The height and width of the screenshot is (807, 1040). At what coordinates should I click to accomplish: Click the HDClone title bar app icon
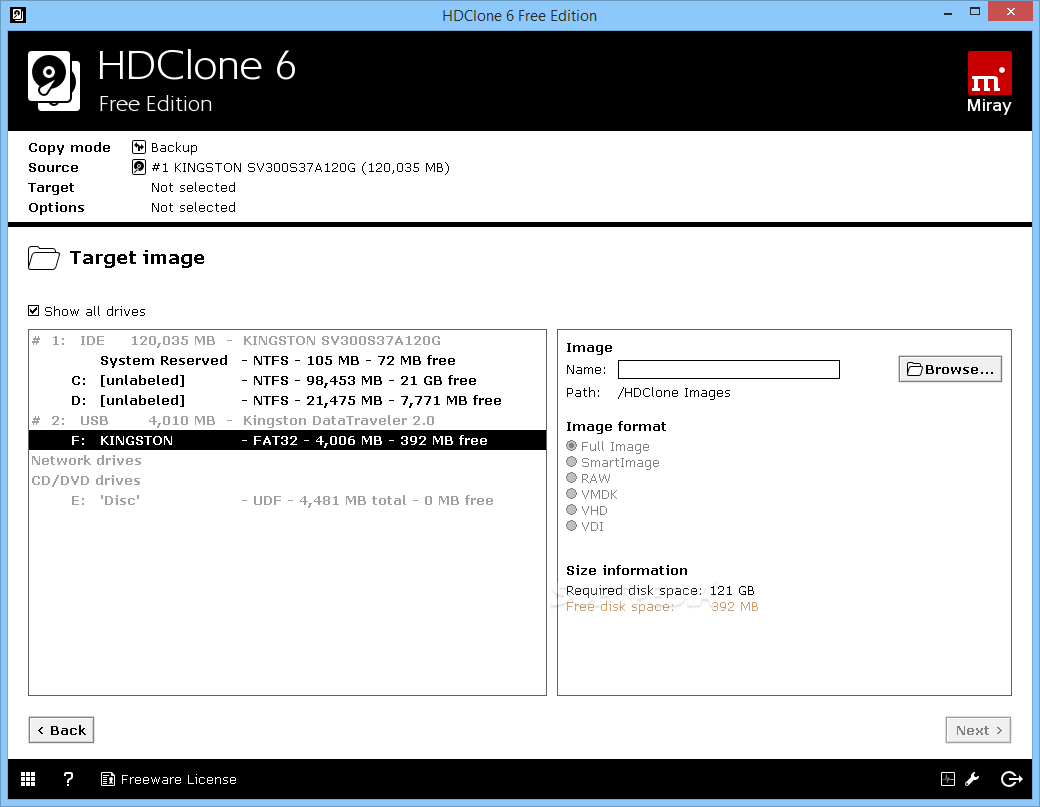point(18,15)
